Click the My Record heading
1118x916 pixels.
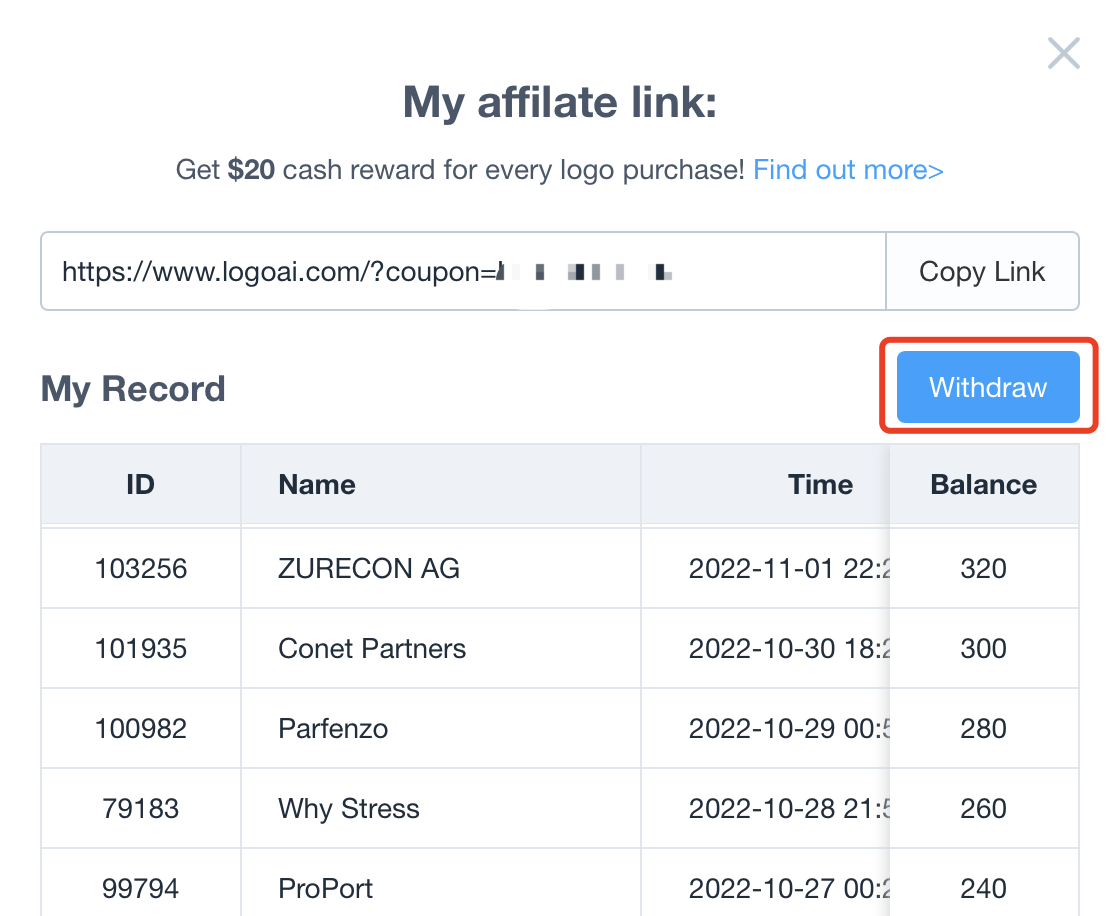[x=133, y=389]
